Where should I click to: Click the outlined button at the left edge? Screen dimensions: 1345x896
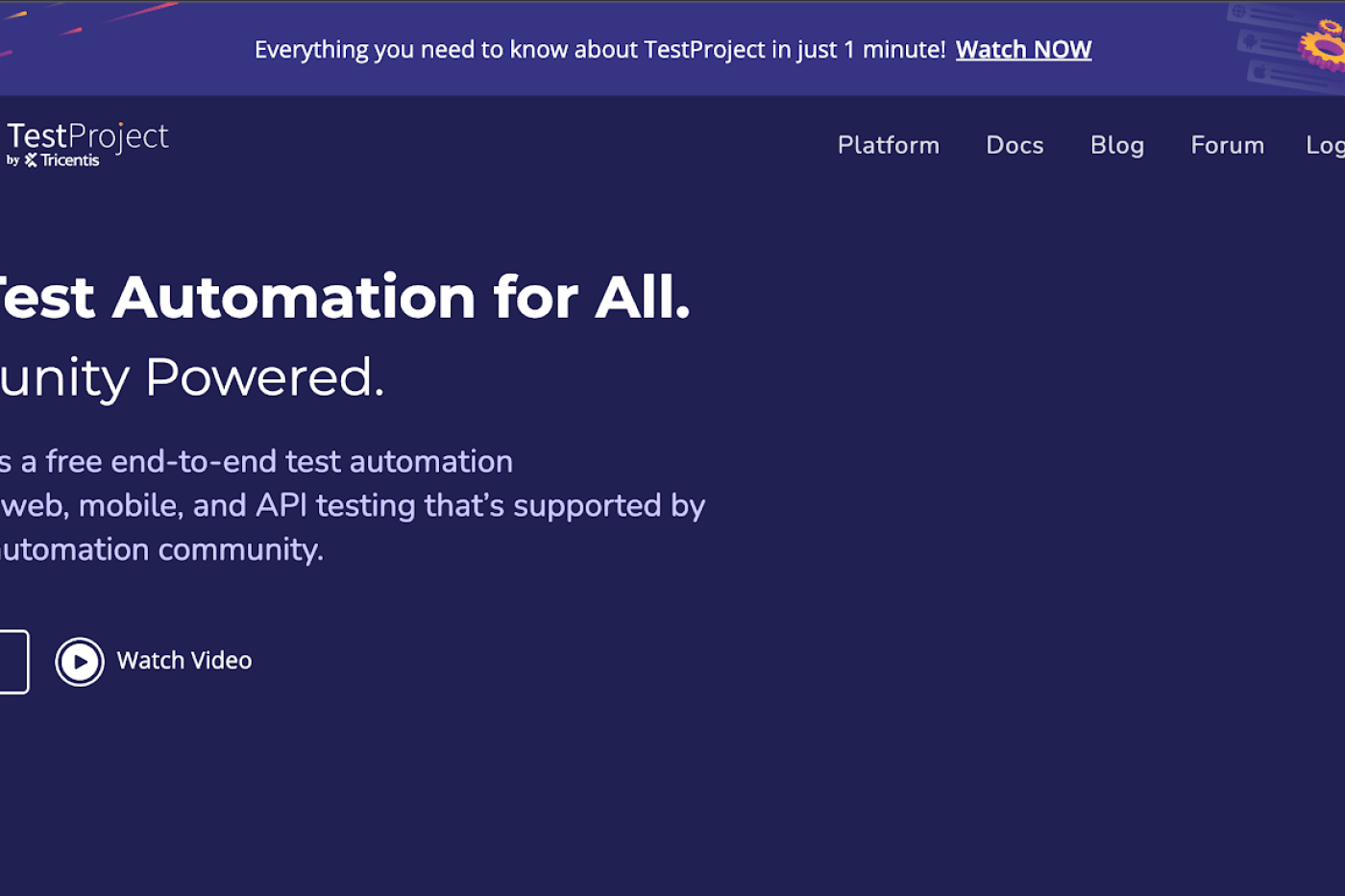click(x=14, y=661)
